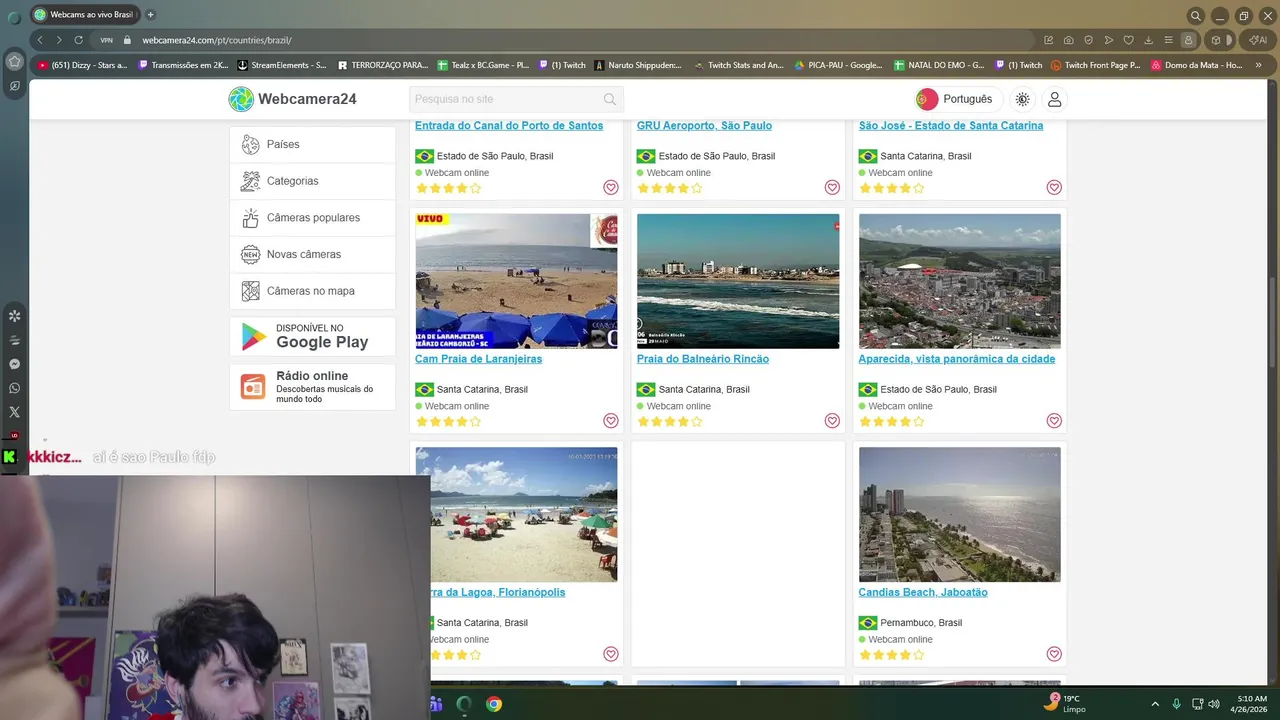
Task: Click the browser tab search magnifier icon
Action: click(x=1195, y=15)
